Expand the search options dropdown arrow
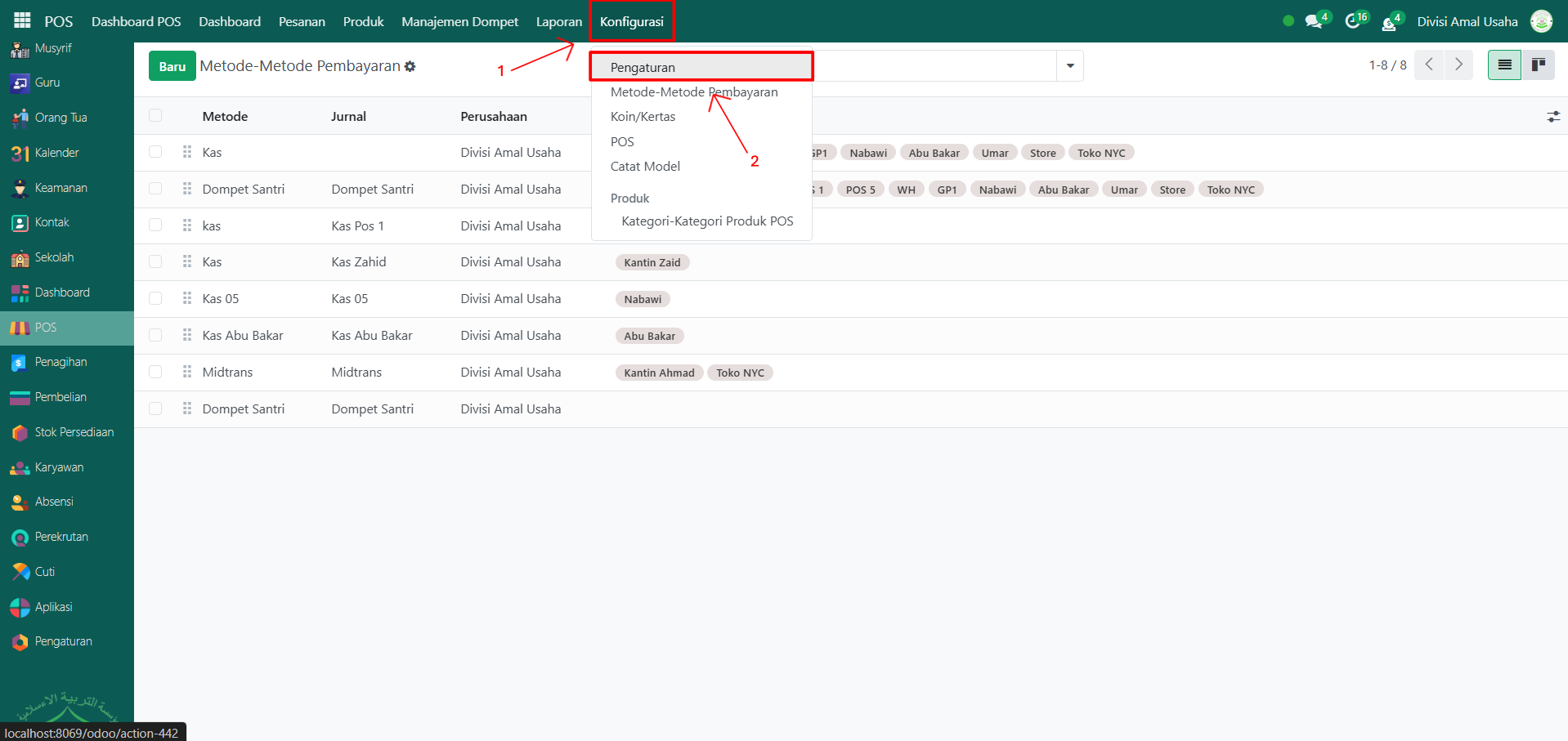This screenshot has height=741, width=1568. click(x=1070, y=65)
